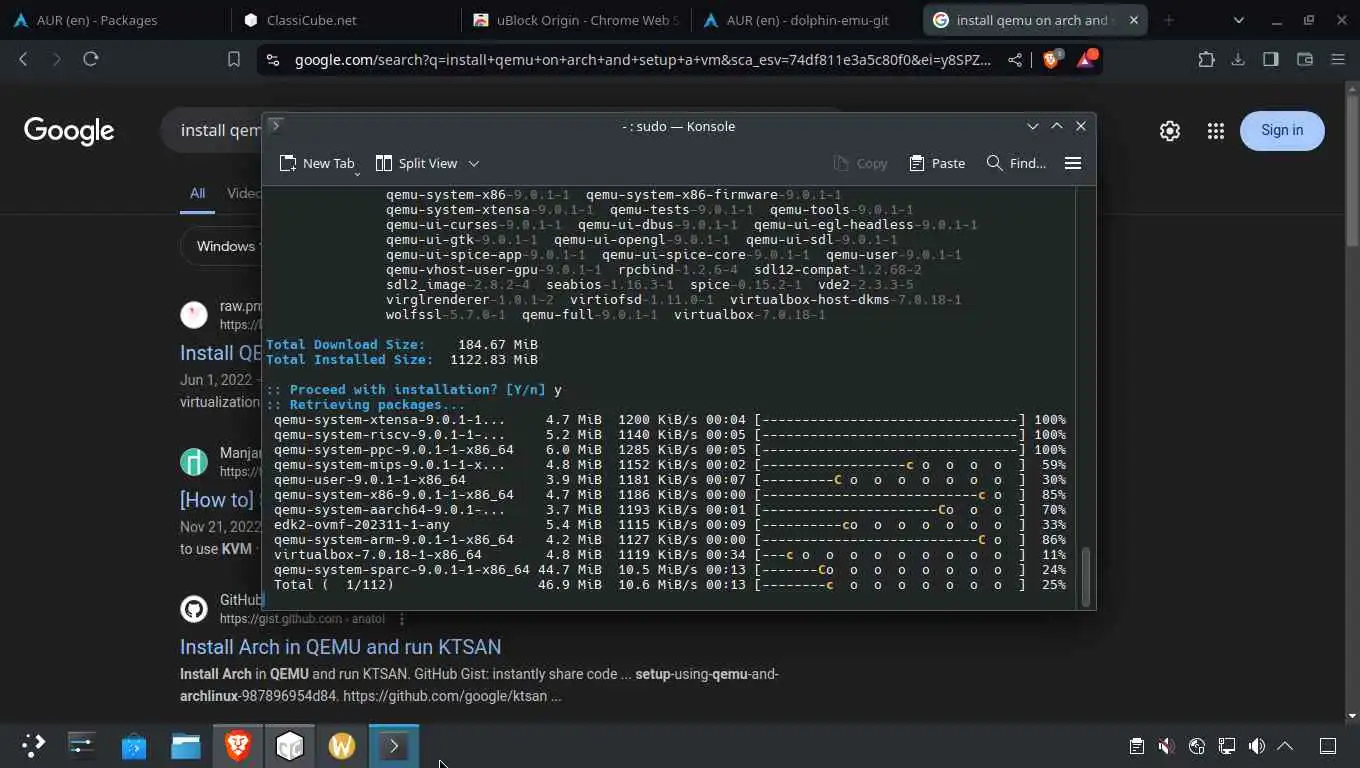
Task: Expand the New Tab dropdown arrow
Action: coord(357,172)
